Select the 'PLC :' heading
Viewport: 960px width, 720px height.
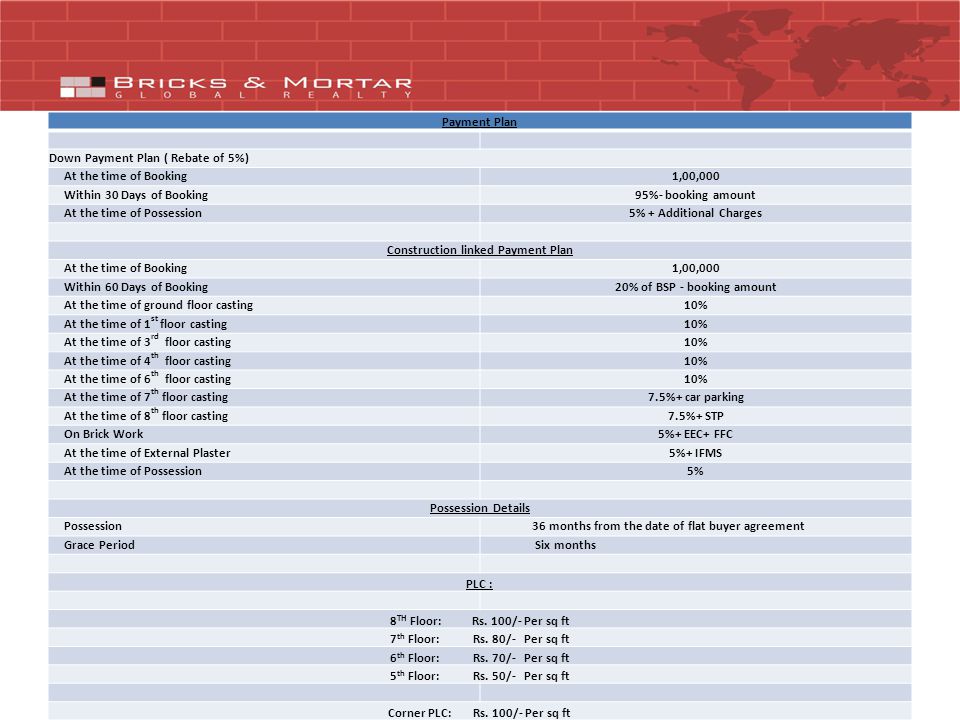(479, 584)
